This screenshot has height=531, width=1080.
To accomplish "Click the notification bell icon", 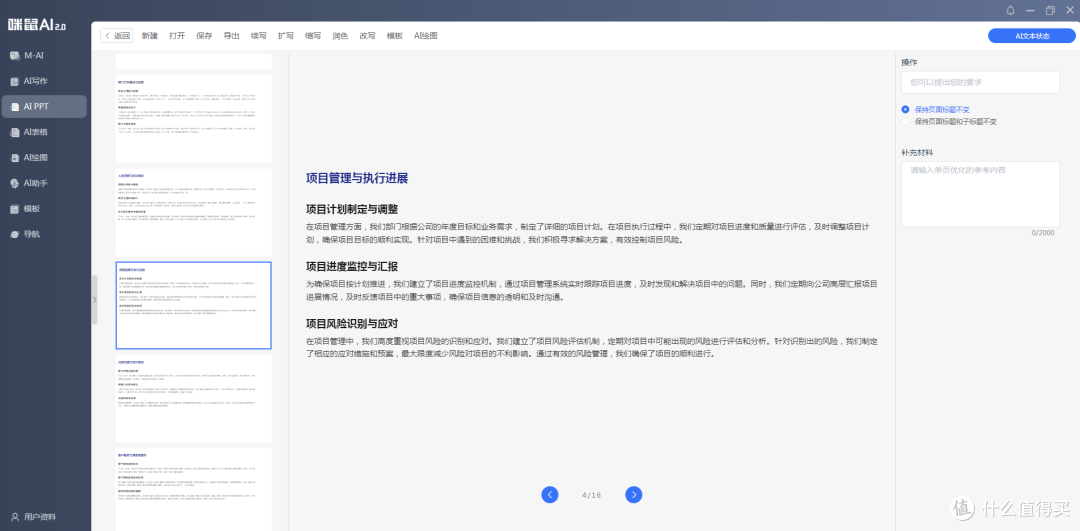I will [1010, 10].
